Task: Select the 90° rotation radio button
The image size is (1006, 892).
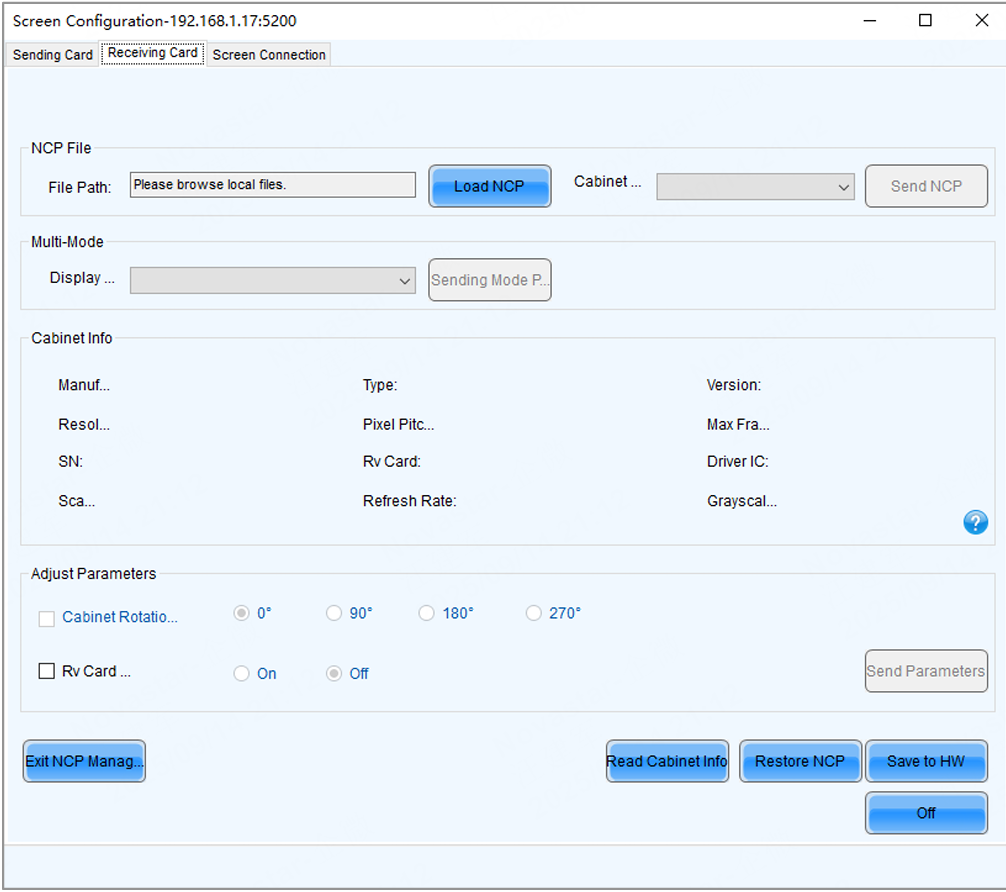Action: pyautogui.click(x=334, y=614)
